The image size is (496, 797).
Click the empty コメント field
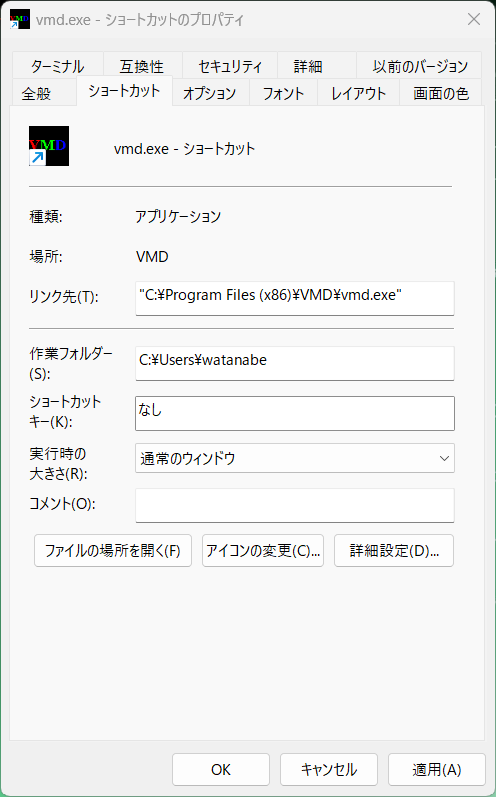[295, 505]
